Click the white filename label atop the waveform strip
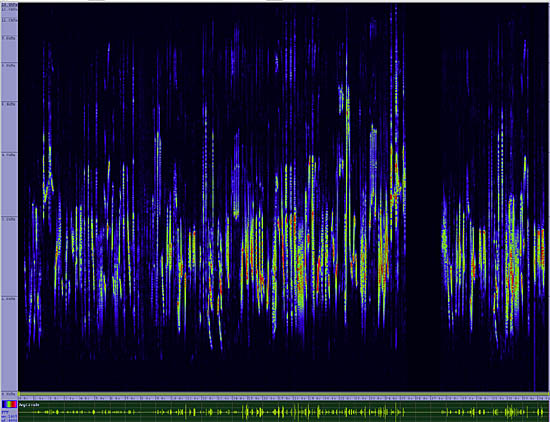550x422 pixels. pyautogui.click(x=29, y=405)
